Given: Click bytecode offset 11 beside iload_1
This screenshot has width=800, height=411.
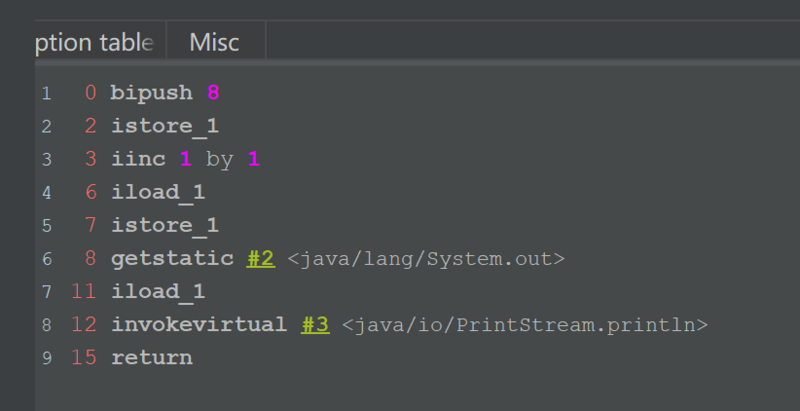Looking at the screenshot, I should point(84,292).
